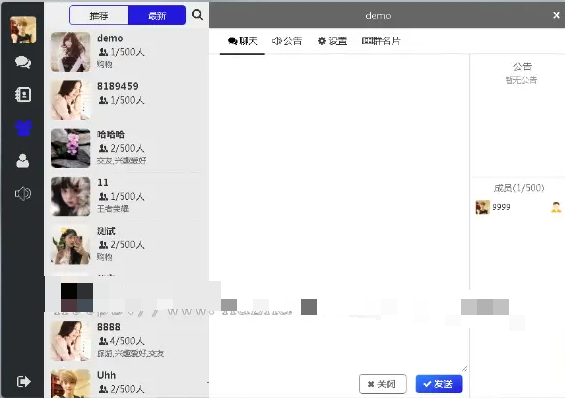Open the 8888 group avatar thumbnail
The height and width of the screenshot is (398, 565).
(x=71, y=341)
